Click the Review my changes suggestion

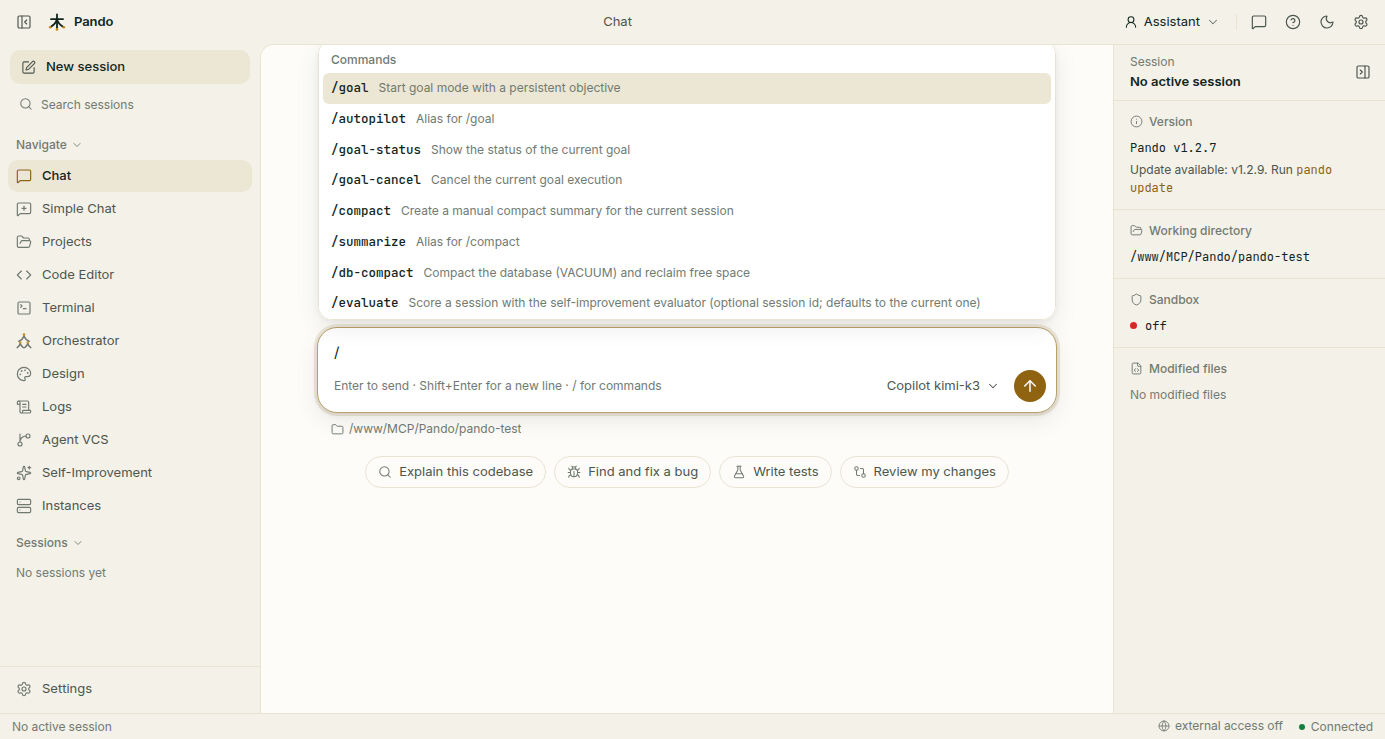(924, 472)
